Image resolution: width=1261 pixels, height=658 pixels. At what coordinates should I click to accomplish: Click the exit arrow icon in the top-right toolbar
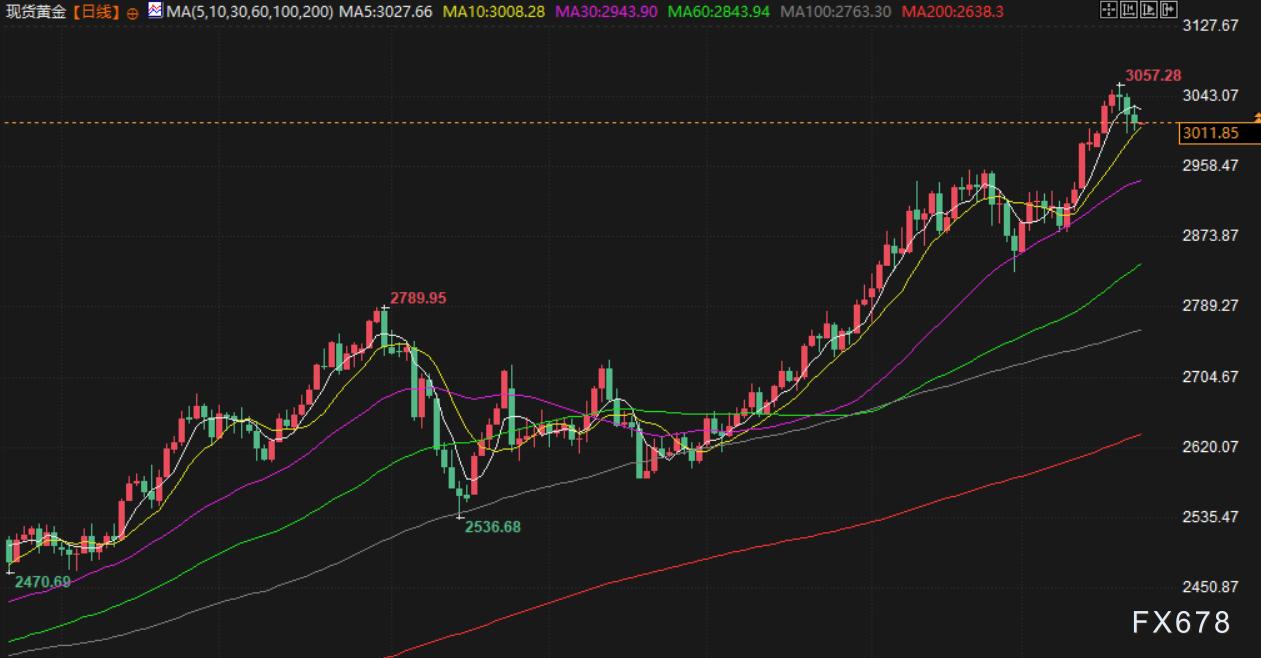(1167, 11)
